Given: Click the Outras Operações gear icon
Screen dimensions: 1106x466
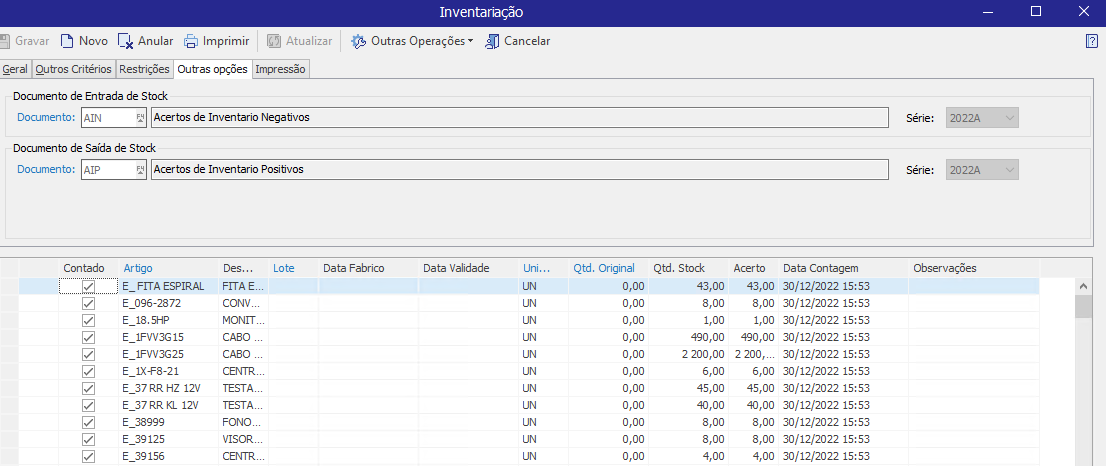Looking at the screenshot, I should [358, 41].
